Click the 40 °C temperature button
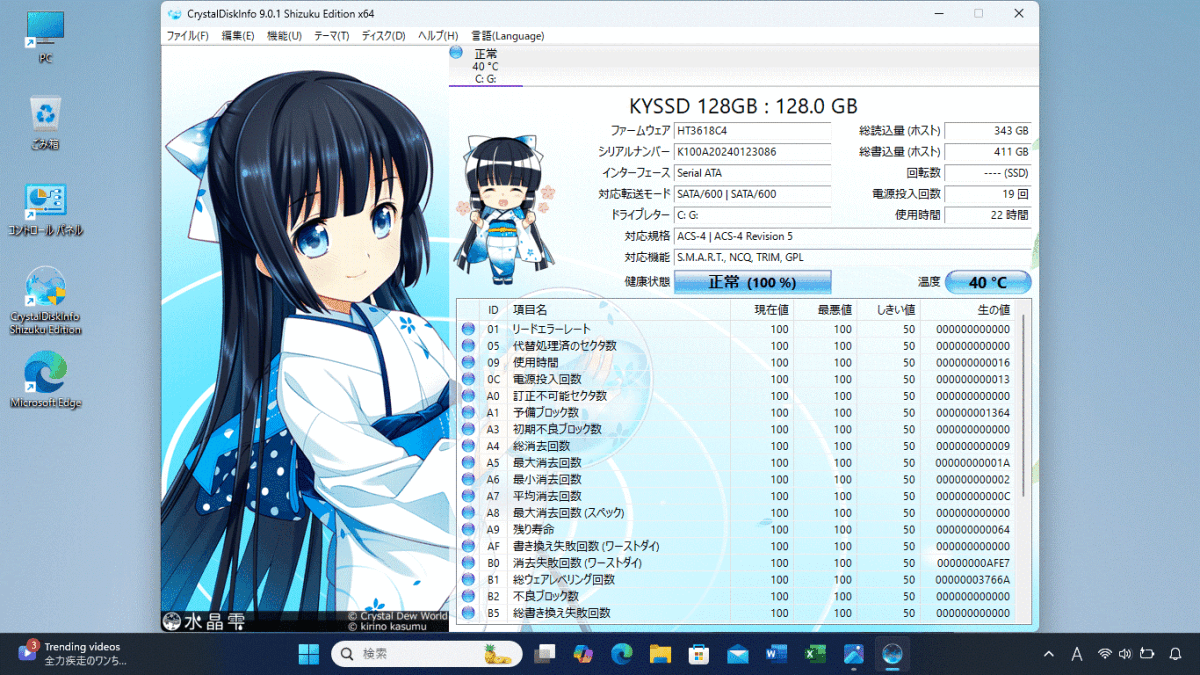 pyautogui.click(x=987, y=282)
